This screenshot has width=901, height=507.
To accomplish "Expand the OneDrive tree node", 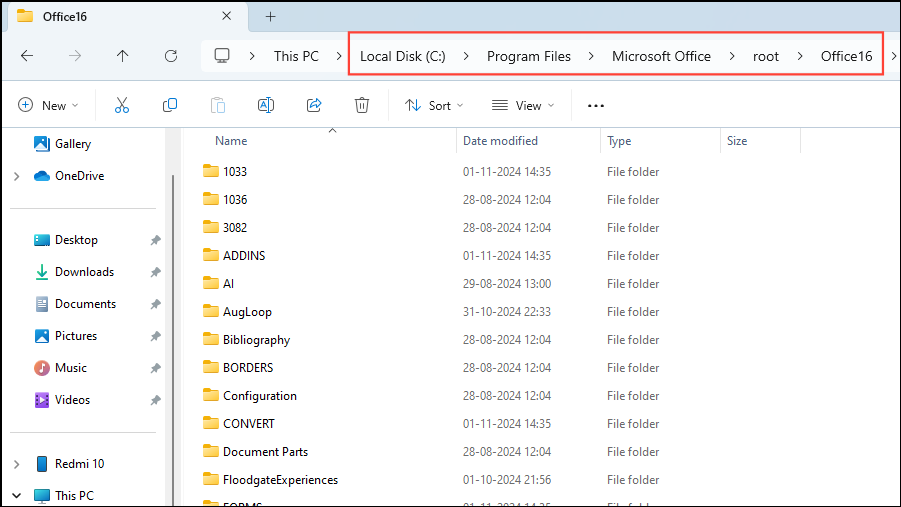I will pos(17,176).
